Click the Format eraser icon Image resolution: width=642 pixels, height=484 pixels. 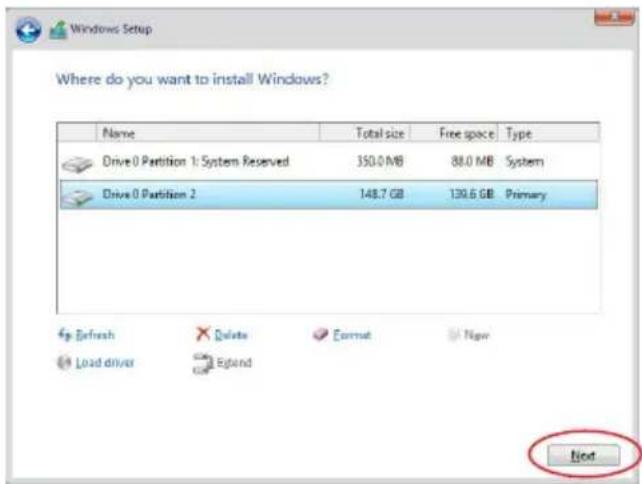321,335
